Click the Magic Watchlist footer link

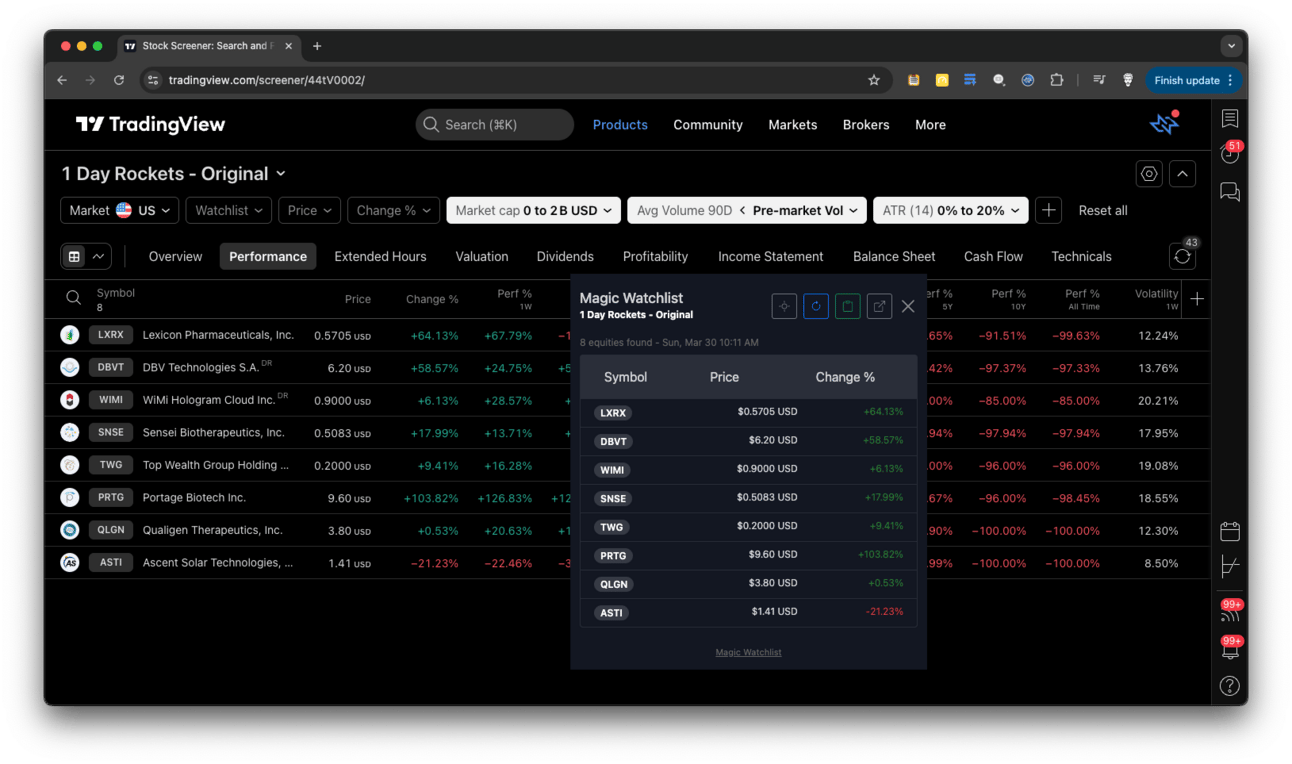[748, 652]
